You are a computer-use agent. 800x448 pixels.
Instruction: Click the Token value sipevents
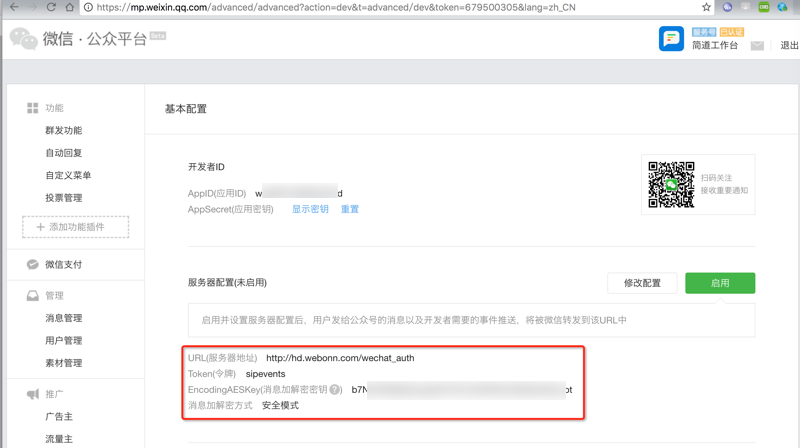265,374
